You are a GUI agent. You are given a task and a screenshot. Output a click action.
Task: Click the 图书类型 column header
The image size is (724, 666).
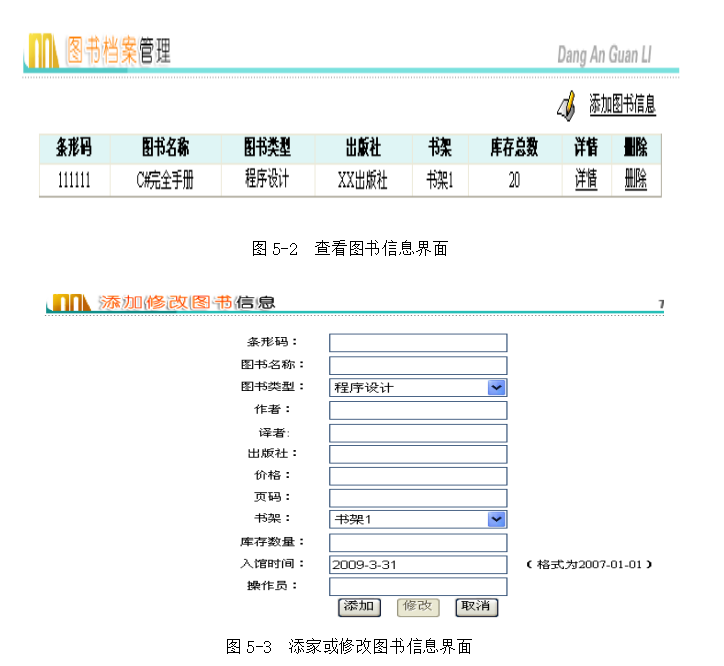pyautogui.click(x=267, y=148)
